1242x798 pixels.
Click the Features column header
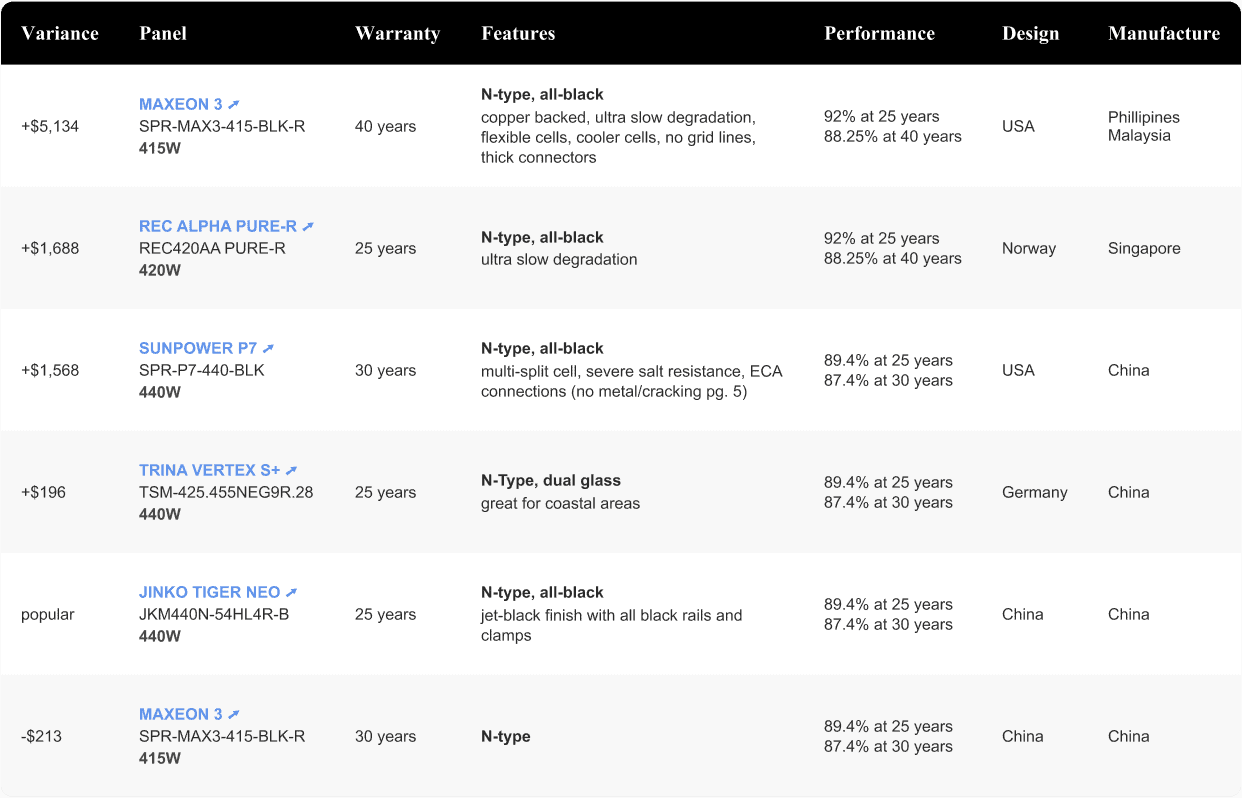point(518,34)
